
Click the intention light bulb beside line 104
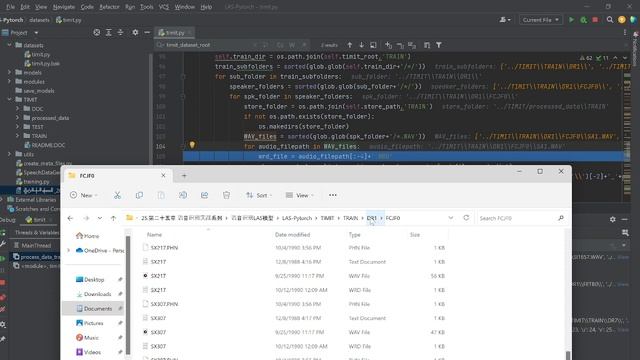coord(192,144)
